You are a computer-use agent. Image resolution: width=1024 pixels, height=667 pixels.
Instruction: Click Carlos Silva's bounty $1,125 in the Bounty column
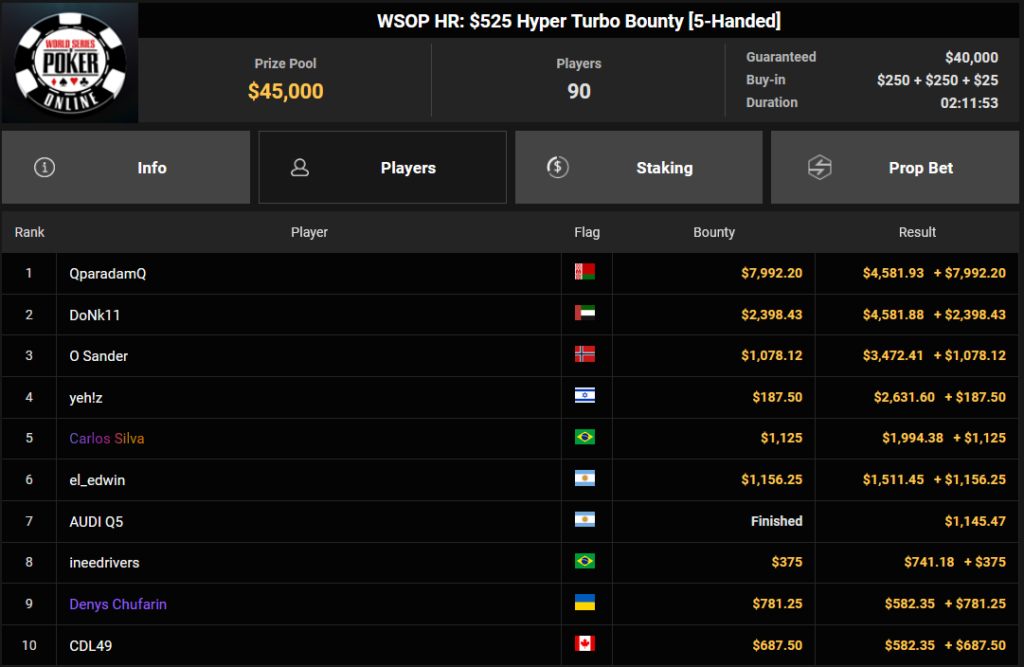(782, 438)
